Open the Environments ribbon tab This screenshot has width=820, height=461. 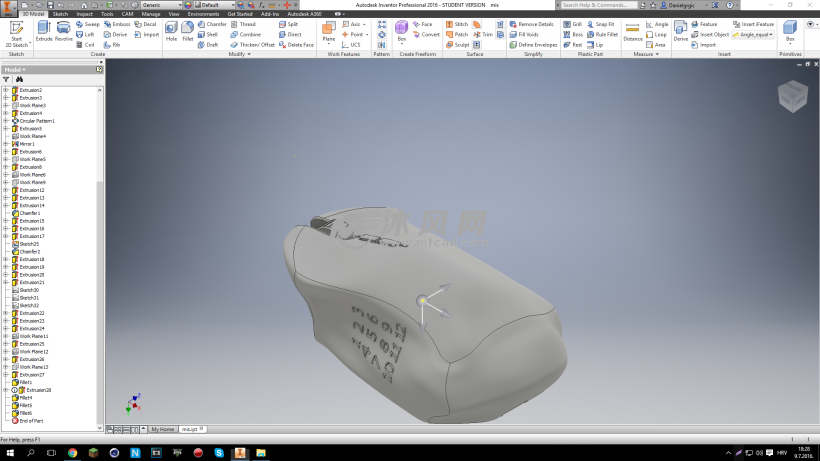tap(203, 15)
